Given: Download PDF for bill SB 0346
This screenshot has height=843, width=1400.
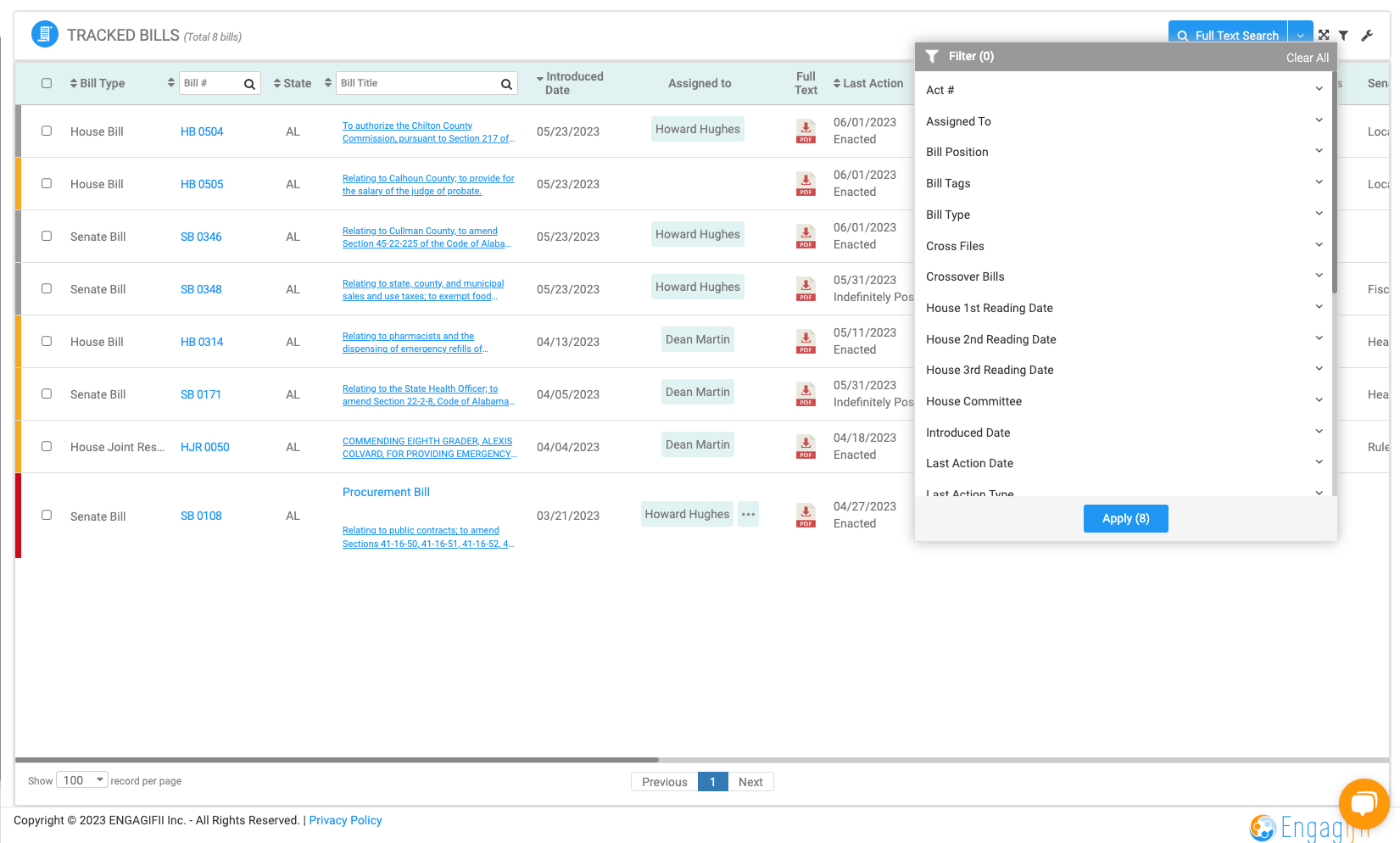Looking at the screenshot, I should pyautogui.click(x=806, y=237).
